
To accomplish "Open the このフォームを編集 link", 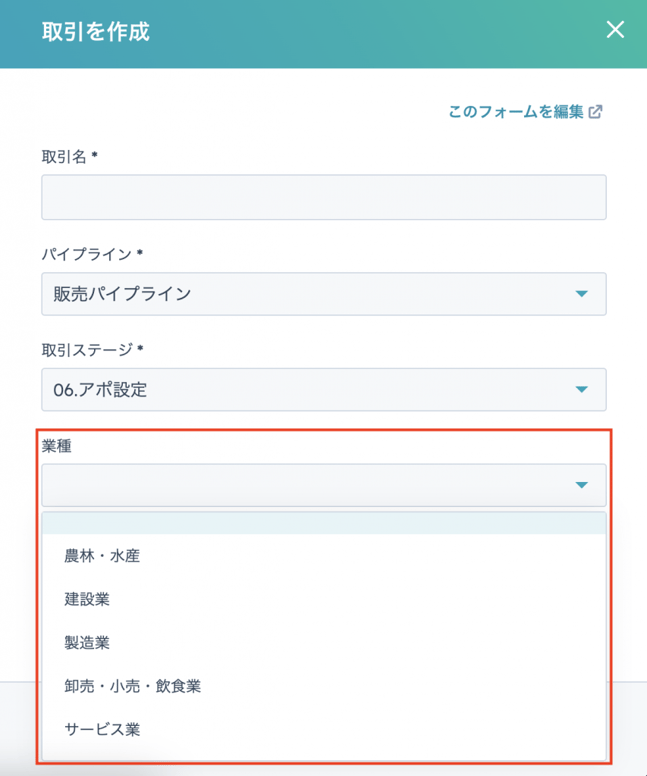I will 515,112.
